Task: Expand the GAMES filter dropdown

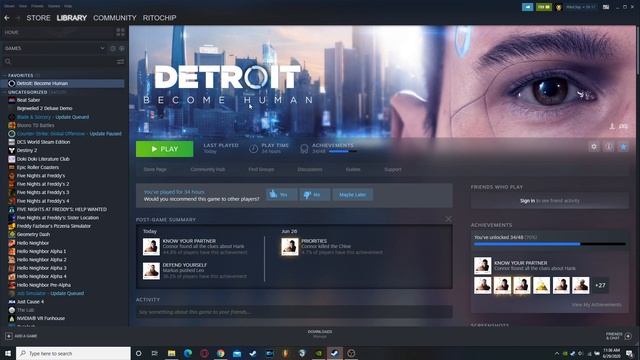Action: 102,48
